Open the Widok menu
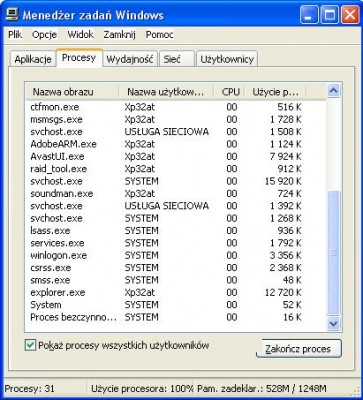This screenshot has width=363, height=400. tap(80, 35)
